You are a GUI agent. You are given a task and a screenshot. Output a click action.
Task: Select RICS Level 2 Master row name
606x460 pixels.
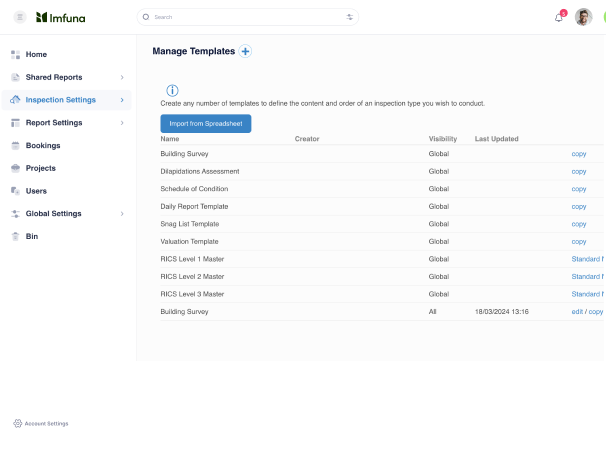point(192,276)
